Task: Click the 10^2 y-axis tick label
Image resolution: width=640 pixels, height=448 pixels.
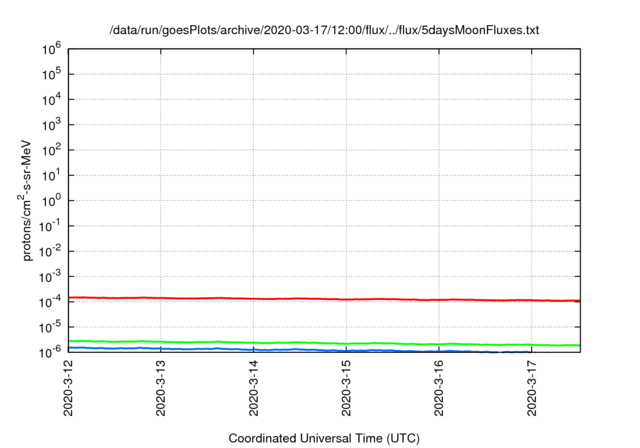Action: click(51, 150)
